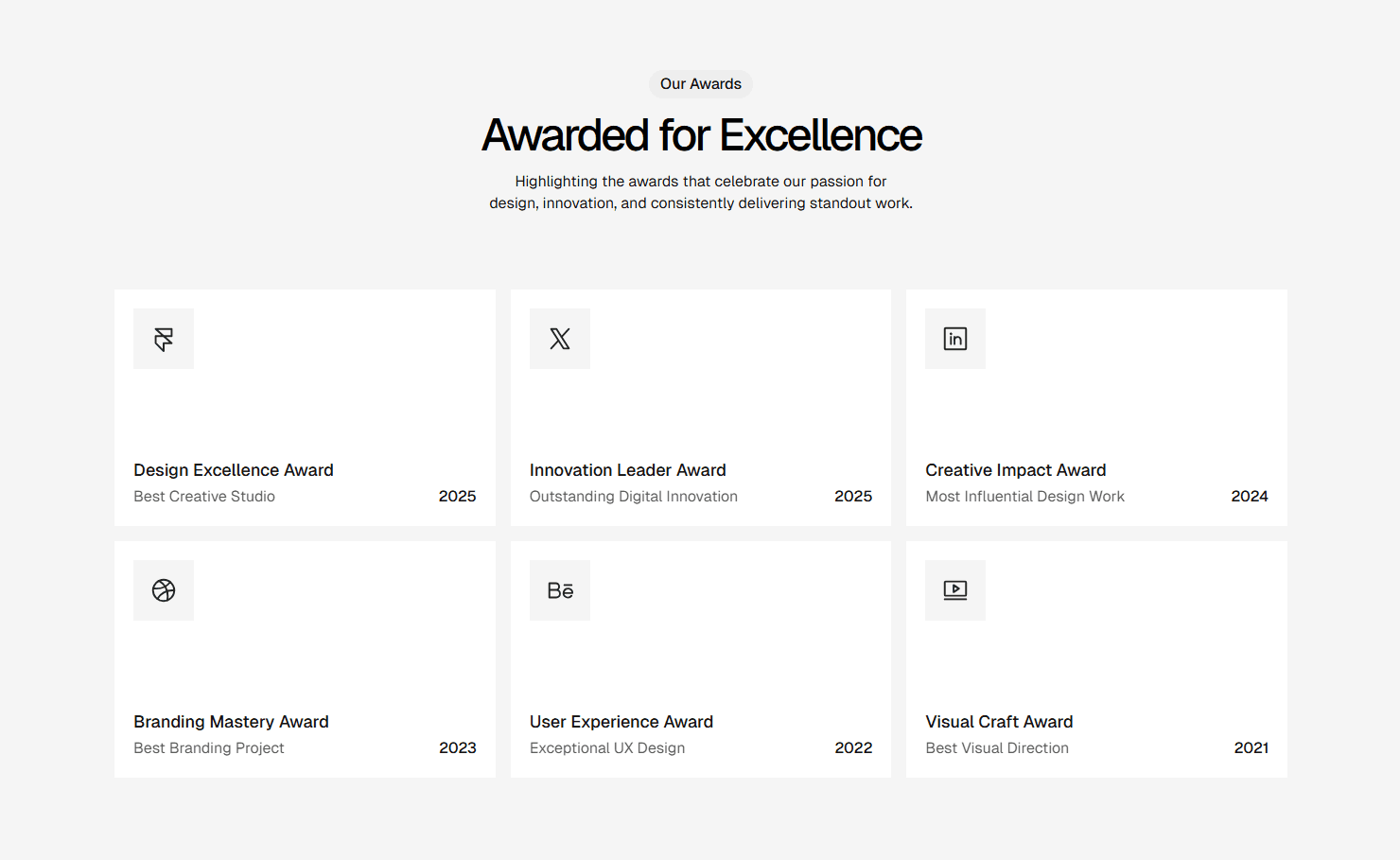
Task: Click the Visual Craft Award heading
Action: coord(999,721)
